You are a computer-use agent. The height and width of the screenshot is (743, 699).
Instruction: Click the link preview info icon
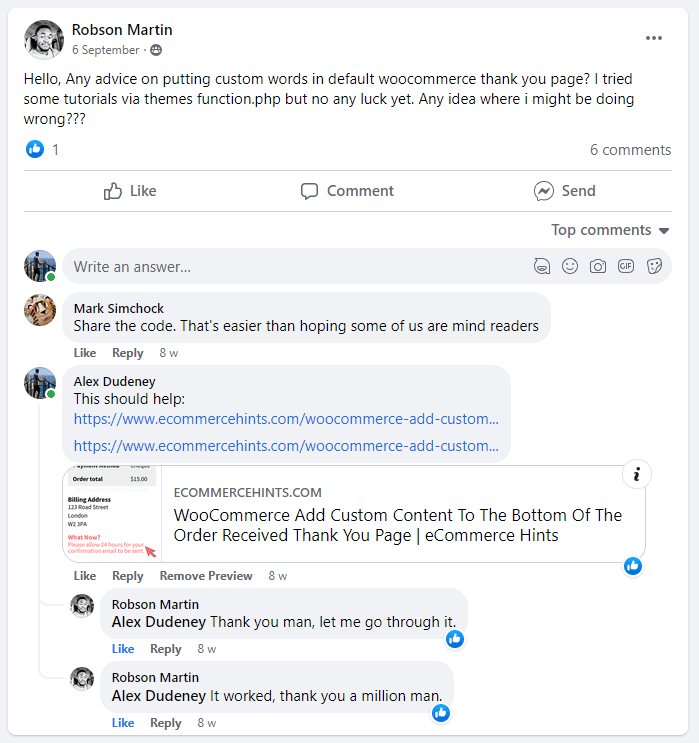[637, 474]
